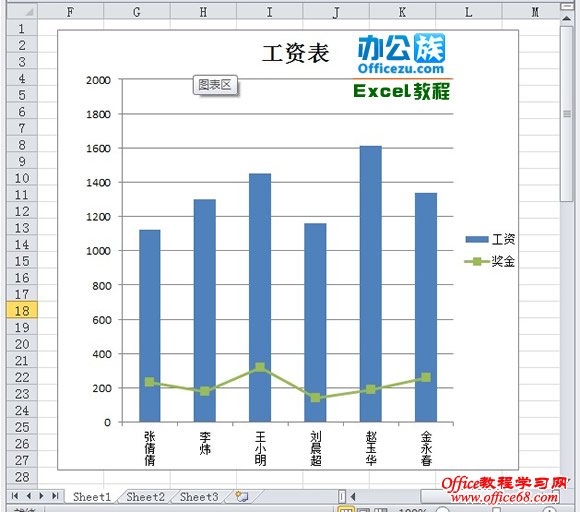Screen dimensions: 580x512
Task: Select row 1 header
Action: [x=22, y=28]
